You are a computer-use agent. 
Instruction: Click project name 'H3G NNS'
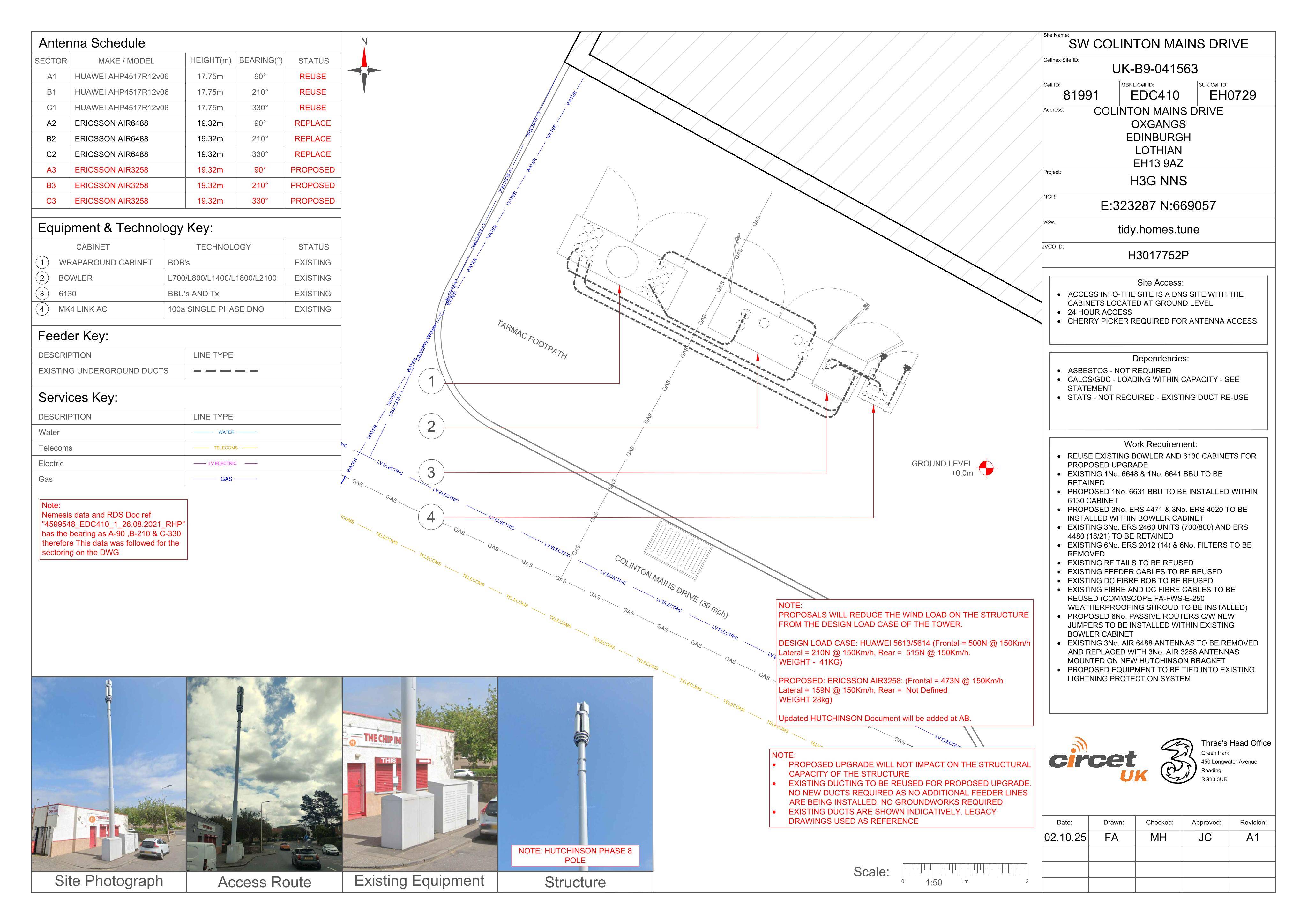1158,181
